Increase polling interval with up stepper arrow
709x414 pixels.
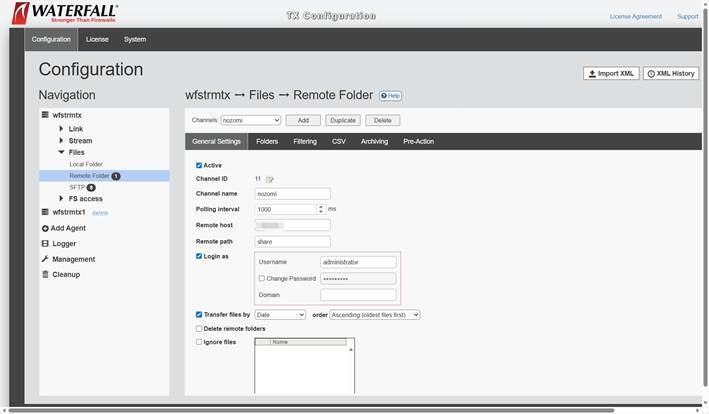[321, 206]
